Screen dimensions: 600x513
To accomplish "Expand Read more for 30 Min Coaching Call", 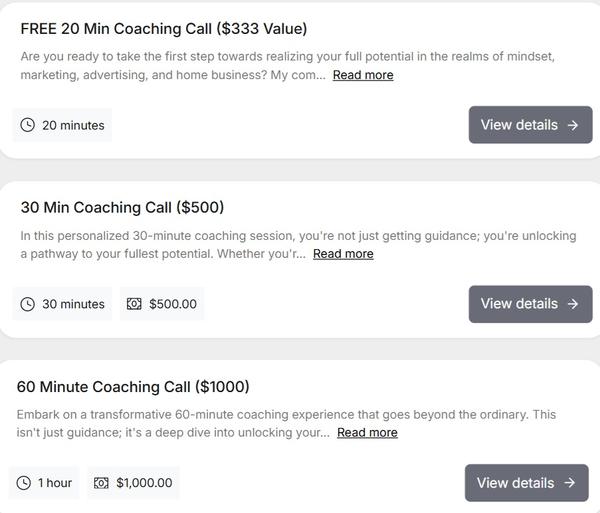I will coord(343,254).
